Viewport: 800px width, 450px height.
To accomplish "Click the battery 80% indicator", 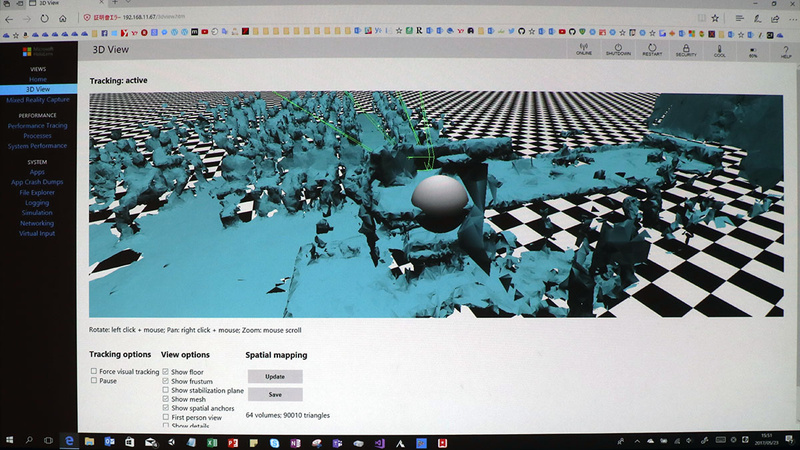I will [x=753, y=52].
